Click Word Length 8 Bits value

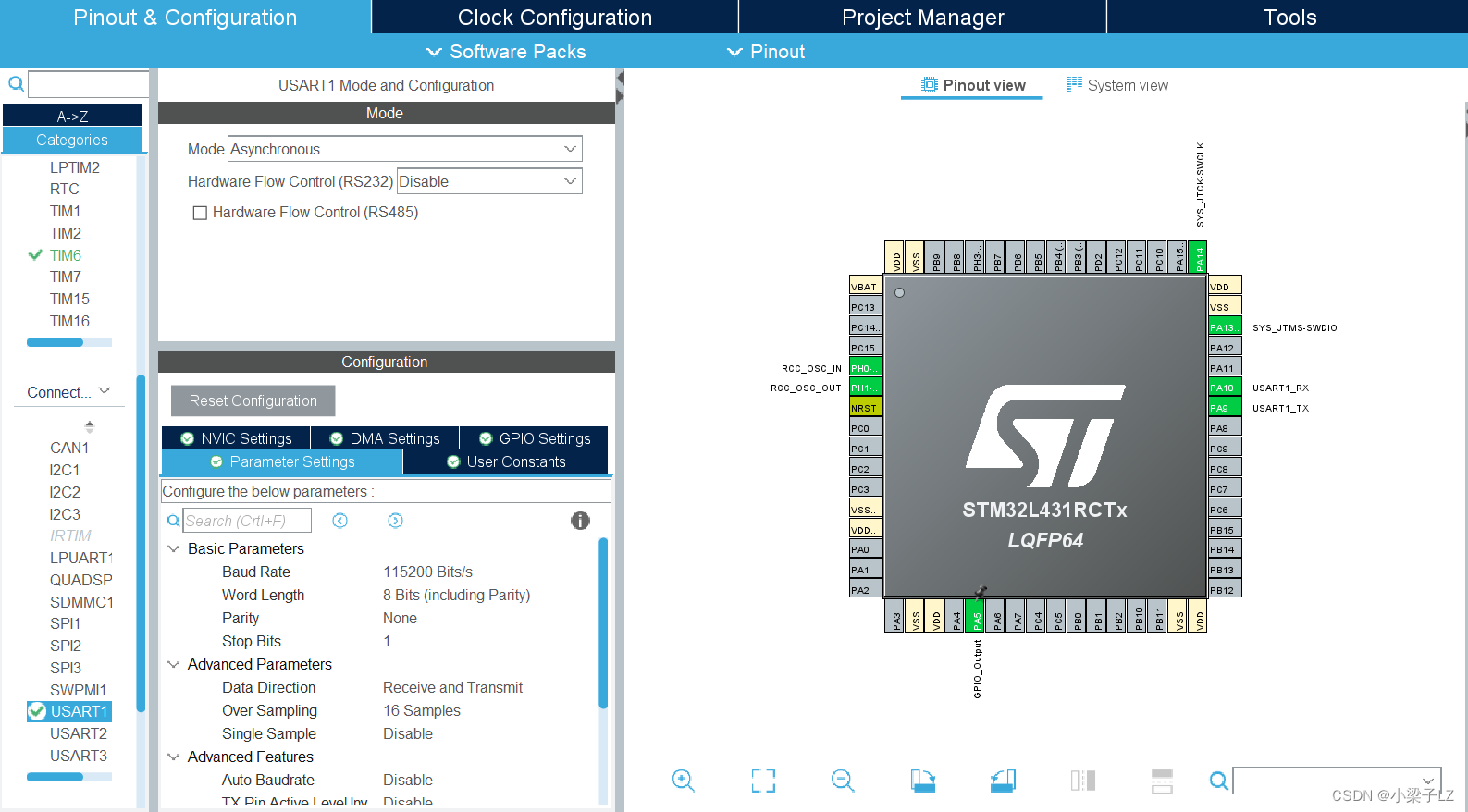[x=457, y=595]
